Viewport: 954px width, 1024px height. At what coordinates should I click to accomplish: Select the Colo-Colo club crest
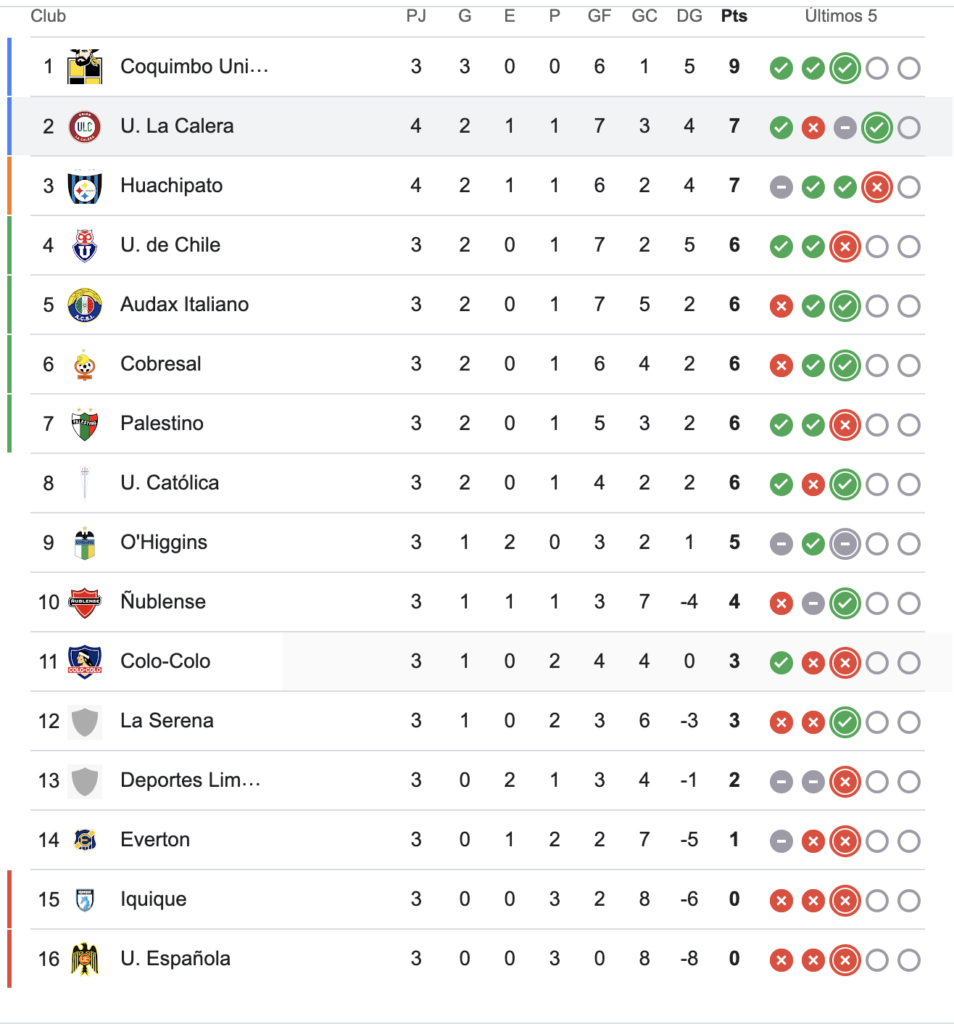click(86, 661)
